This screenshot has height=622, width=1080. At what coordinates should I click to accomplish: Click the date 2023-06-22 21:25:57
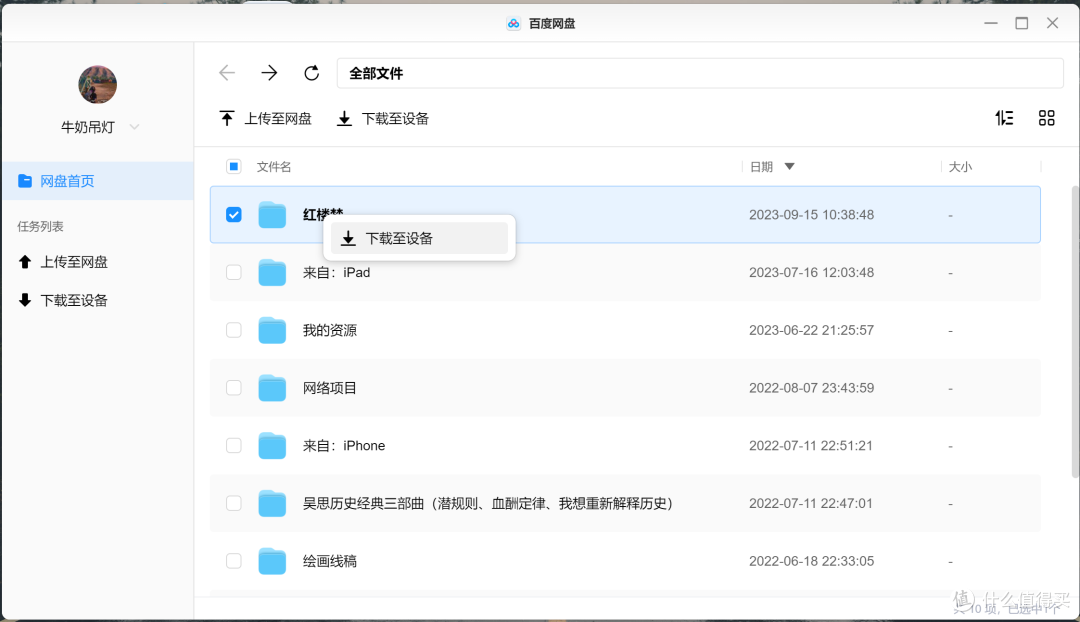point(811,331)
